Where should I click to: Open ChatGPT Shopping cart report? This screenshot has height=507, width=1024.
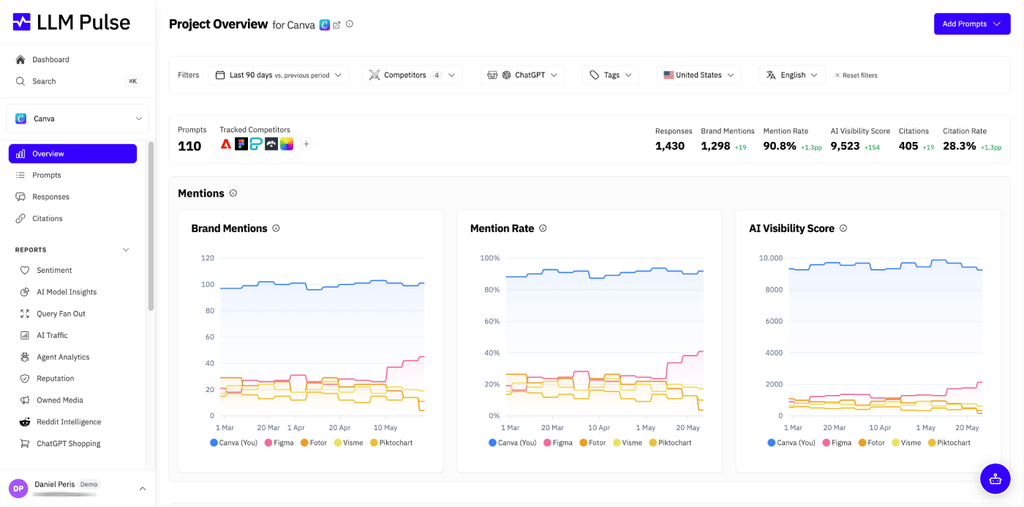(25, 444)
